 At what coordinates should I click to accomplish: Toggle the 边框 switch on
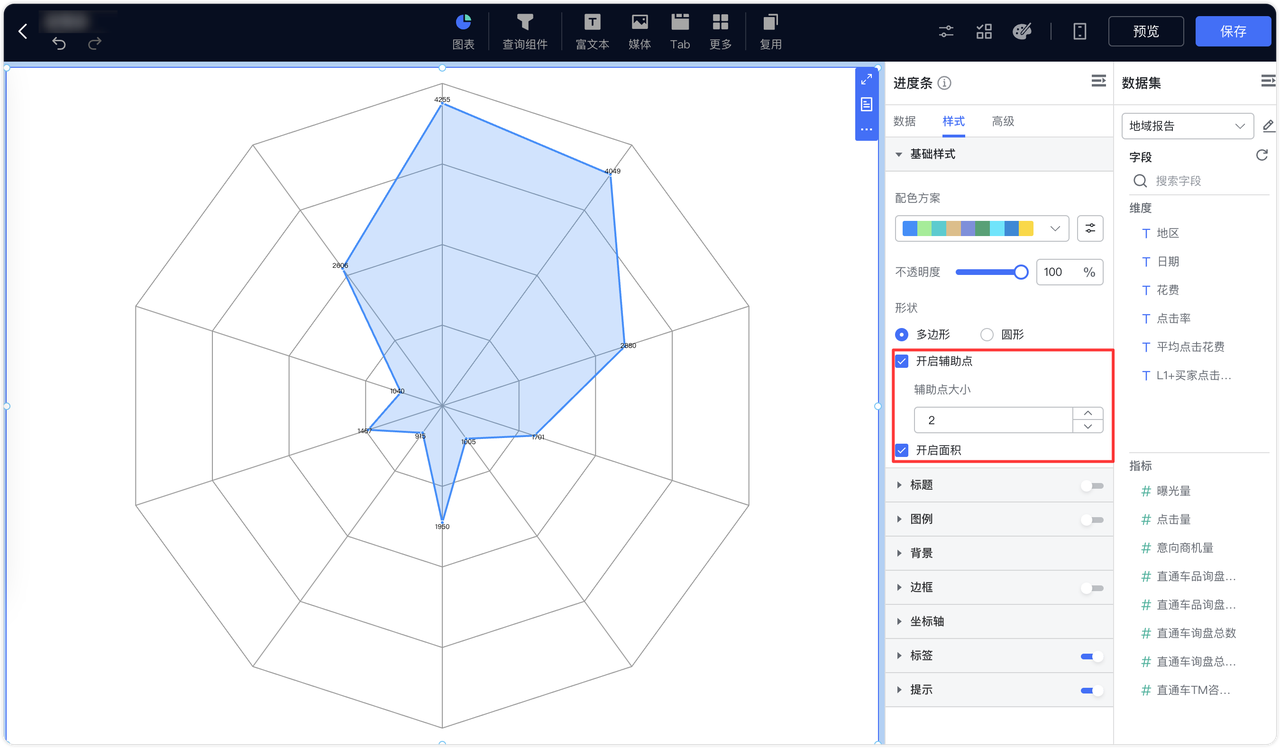tap(1092, 588)
